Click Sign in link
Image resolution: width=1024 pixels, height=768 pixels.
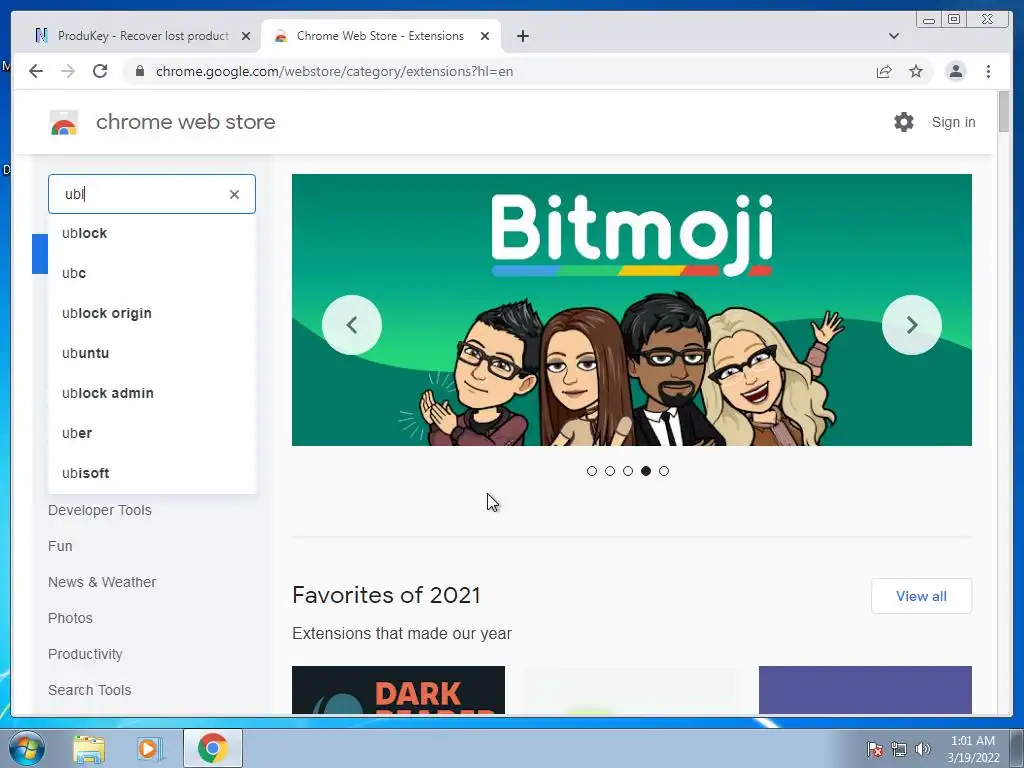953,122
